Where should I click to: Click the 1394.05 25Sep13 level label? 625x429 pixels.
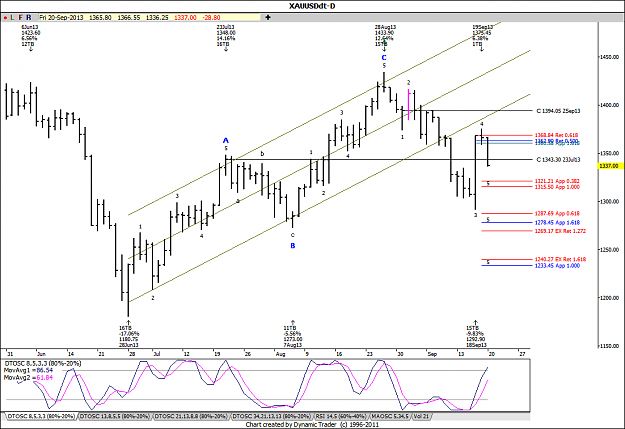(558, 111)
